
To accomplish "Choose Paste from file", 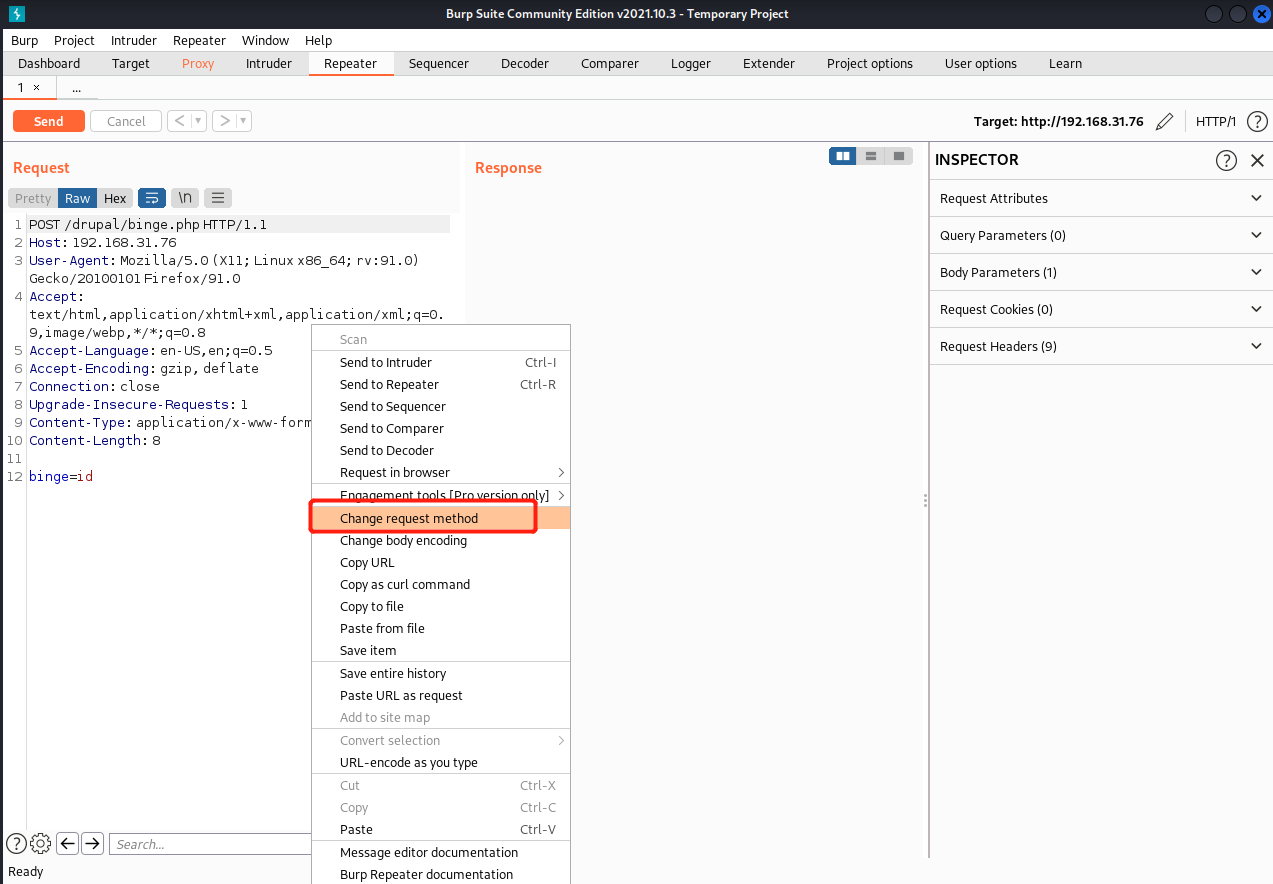I will [441, 628].
